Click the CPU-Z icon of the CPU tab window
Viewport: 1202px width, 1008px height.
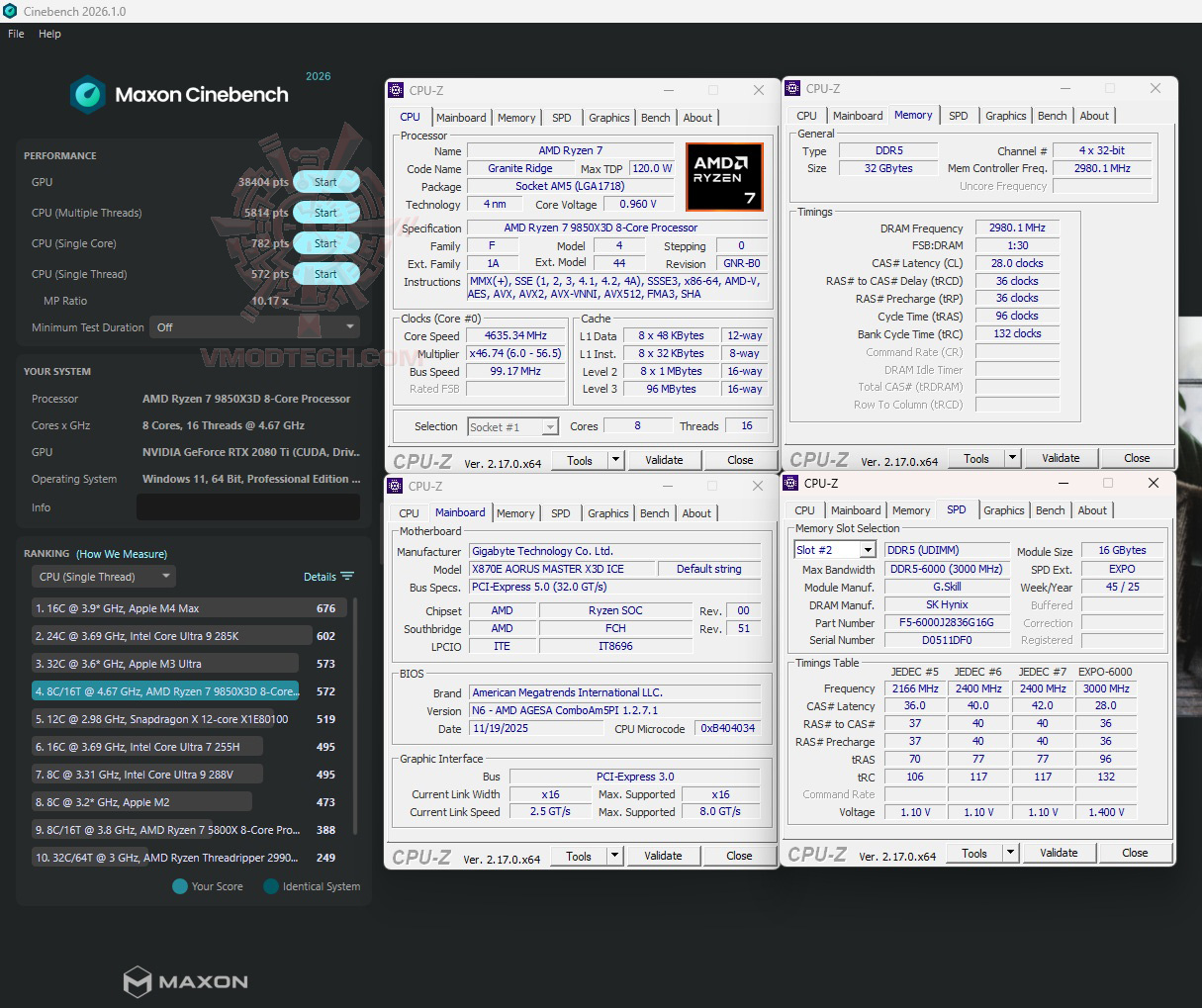click(x=396, y=90)
